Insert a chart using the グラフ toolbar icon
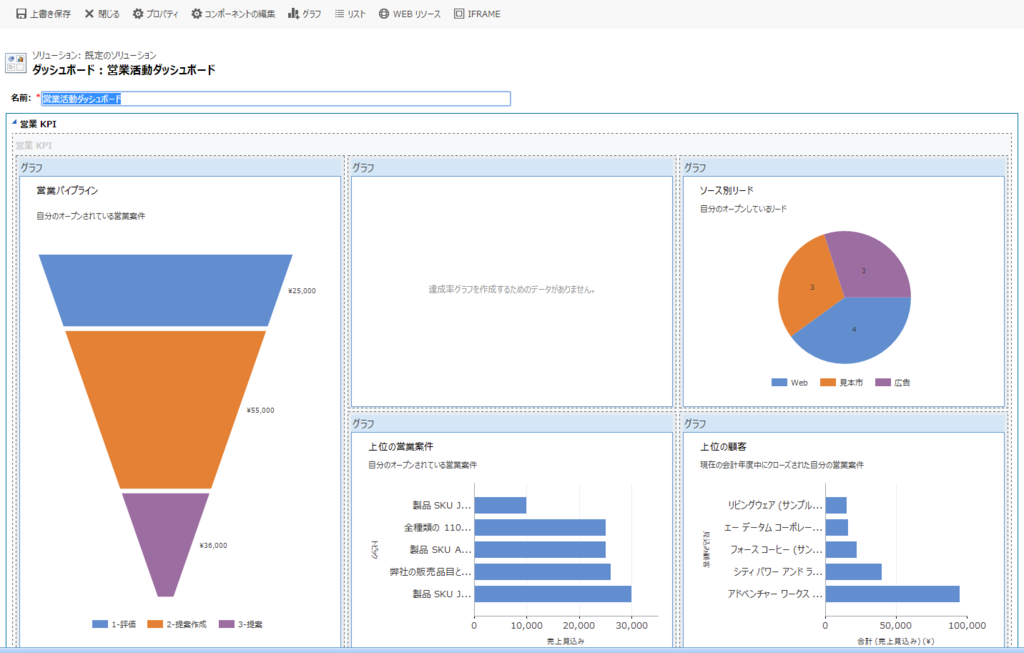This screenshot has height=653, width=1024. pos(294,14)
